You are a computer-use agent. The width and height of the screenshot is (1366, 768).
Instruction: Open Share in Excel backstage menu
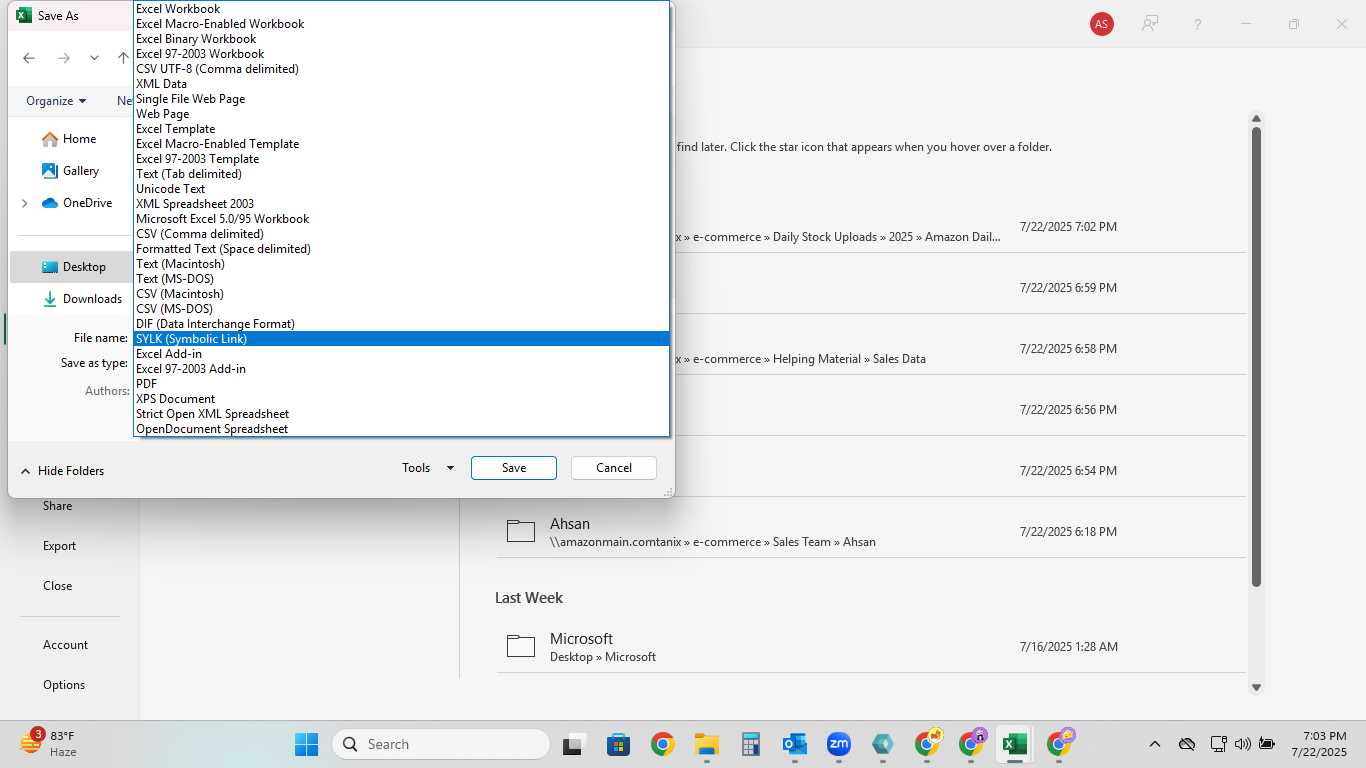[57, 506]
